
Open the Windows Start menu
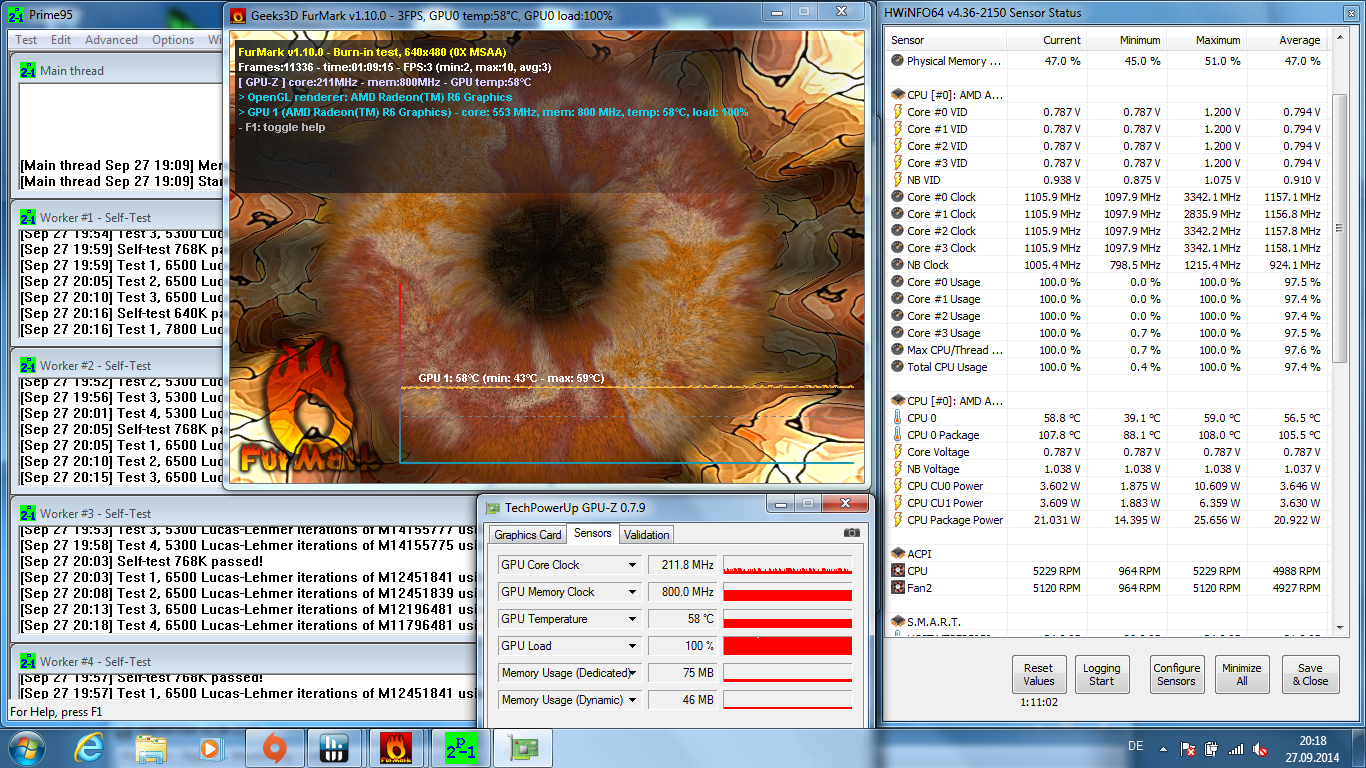pyautogui.click(x=25, y=747)
